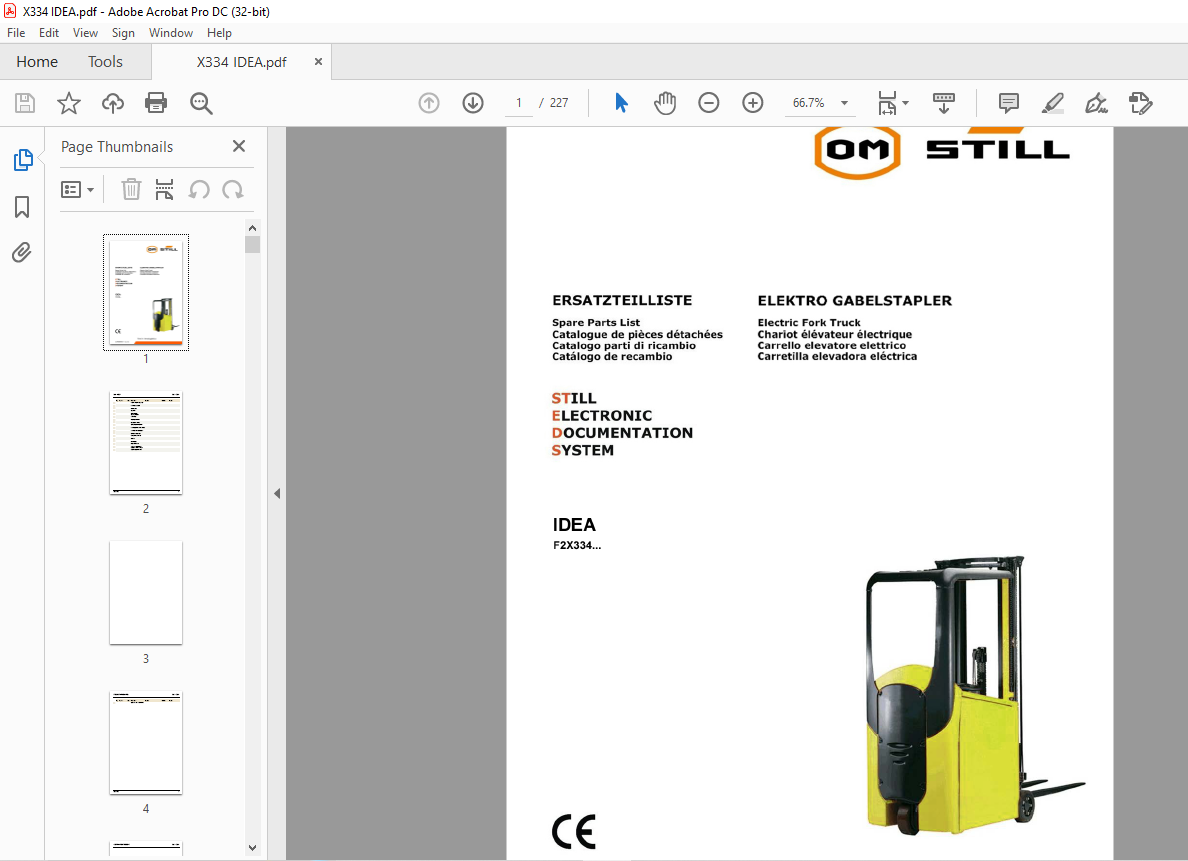Open zoom level dropdown arrow
The width and height of the screenshot is (1188, 861).
tap(844, 103)
